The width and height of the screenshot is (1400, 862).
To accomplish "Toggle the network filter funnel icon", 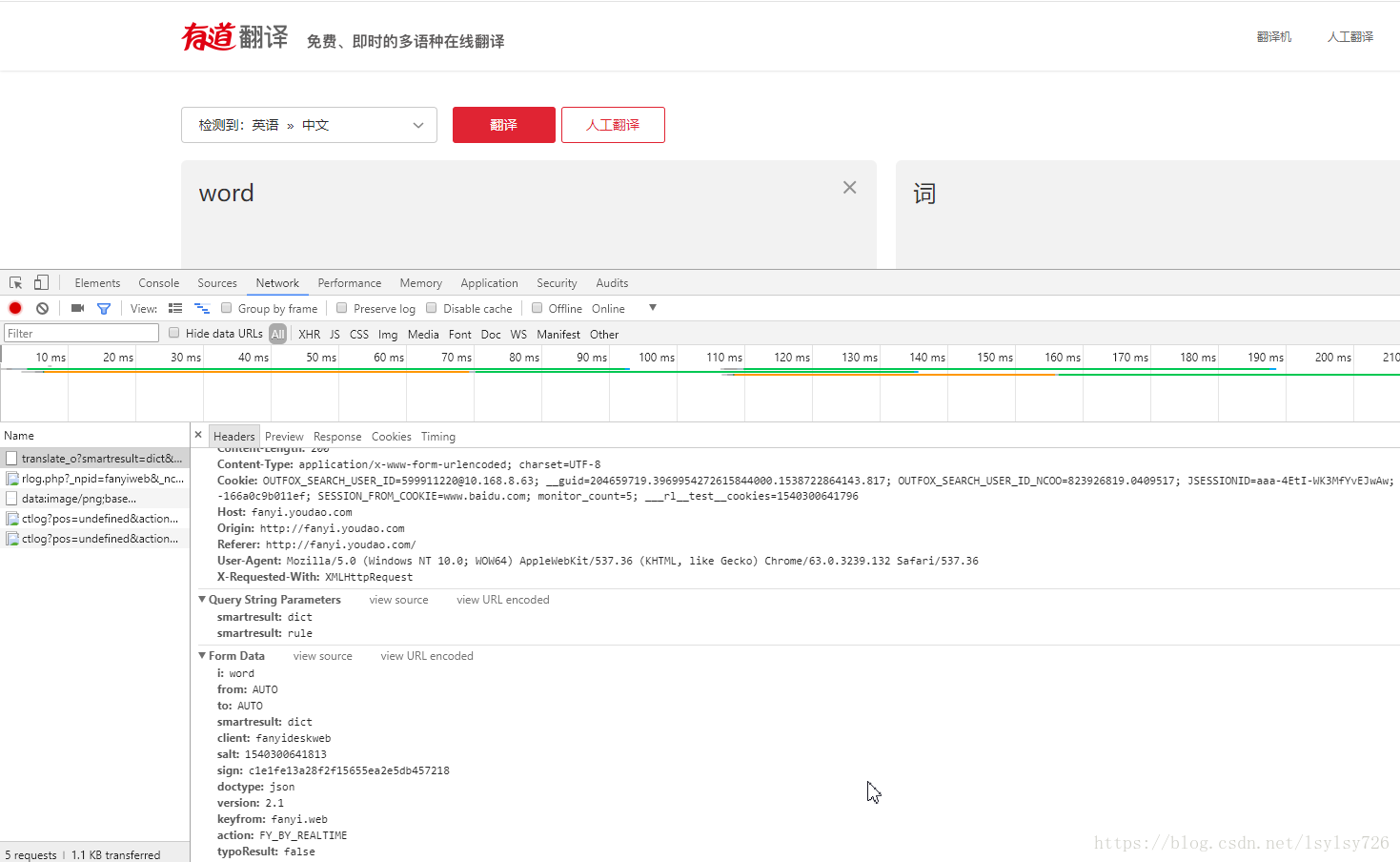I will click(x=104, y=308).
